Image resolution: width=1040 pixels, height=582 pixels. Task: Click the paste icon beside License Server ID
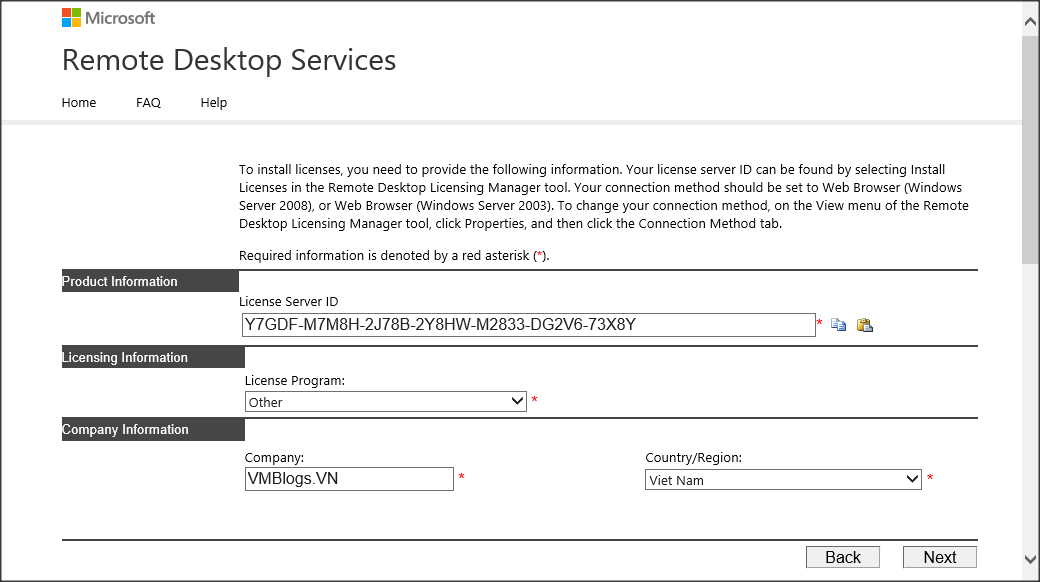[865, 325]
